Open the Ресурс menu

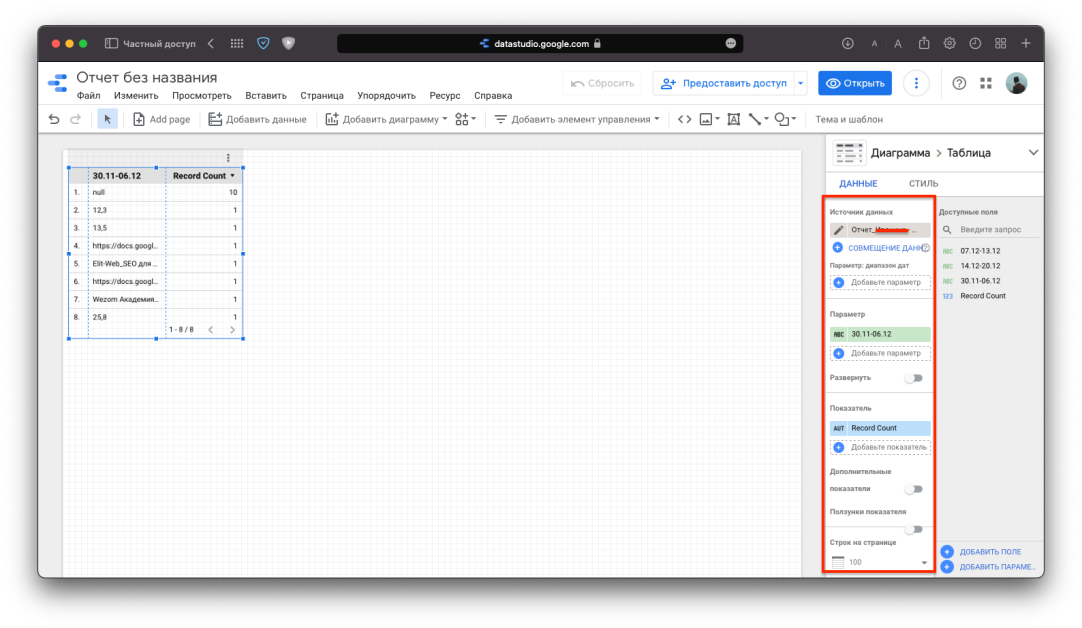(x=444, y=96)
